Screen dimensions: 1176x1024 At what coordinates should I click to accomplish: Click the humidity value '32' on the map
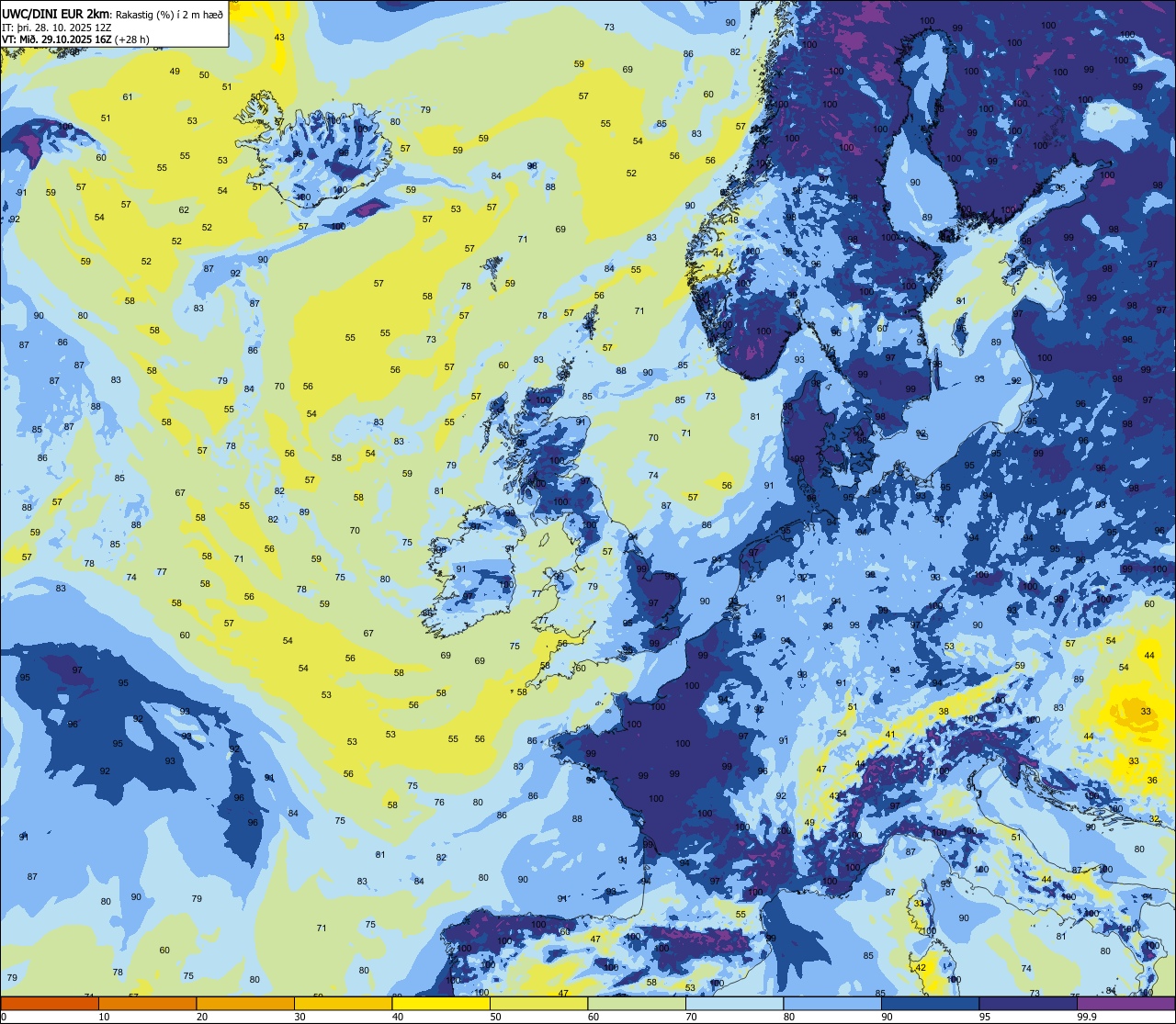point(1154,818)
